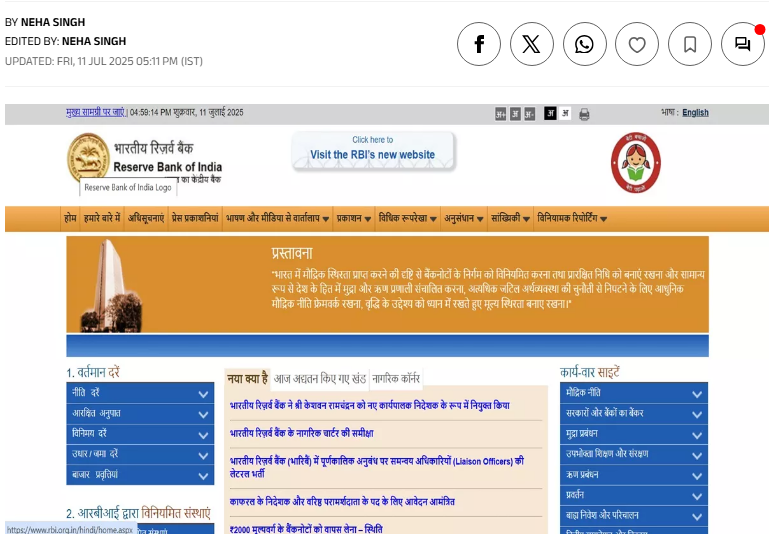Screen dimensions: 781x539
Task: Open the होम menu item
Action: click(x=70, y=218)
